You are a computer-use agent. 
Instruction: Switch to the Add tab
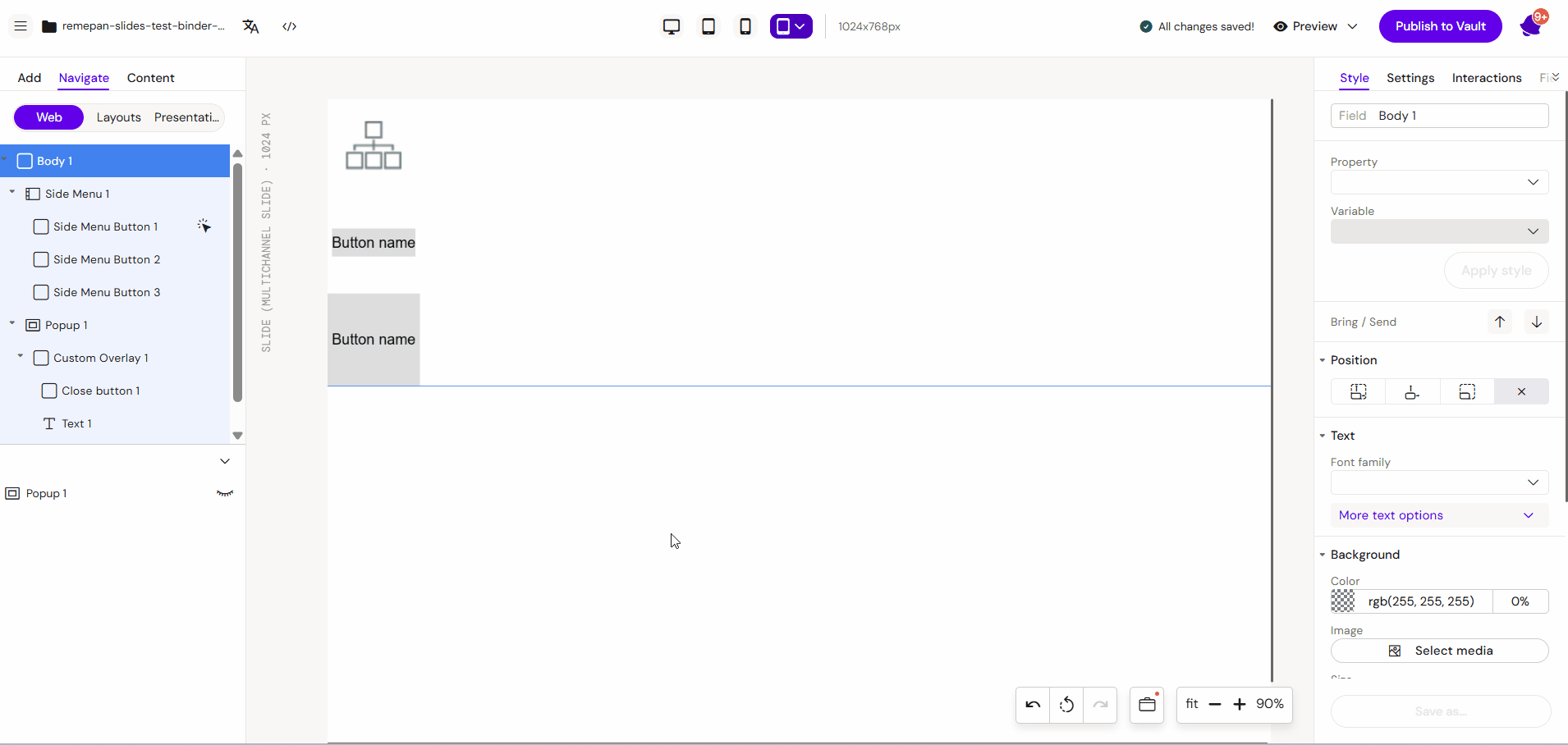(30, 78)
